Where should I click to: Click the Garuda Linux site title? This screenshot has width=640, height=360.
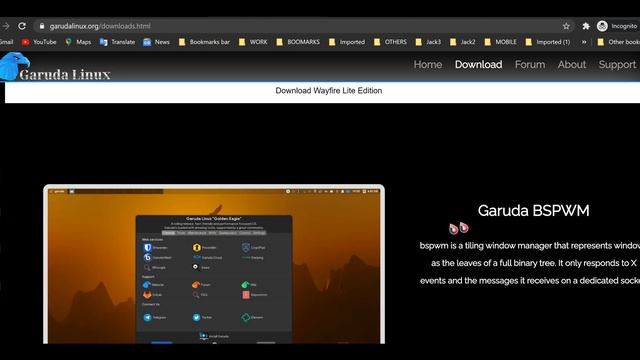(x=65, y=74)
